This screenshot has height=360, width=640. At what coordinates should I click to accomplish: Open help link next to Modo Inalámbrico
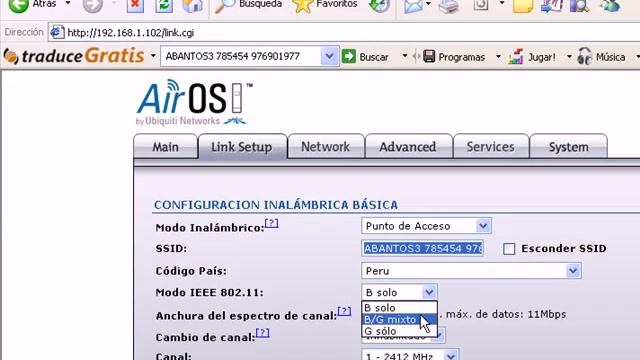click(271, 223)
